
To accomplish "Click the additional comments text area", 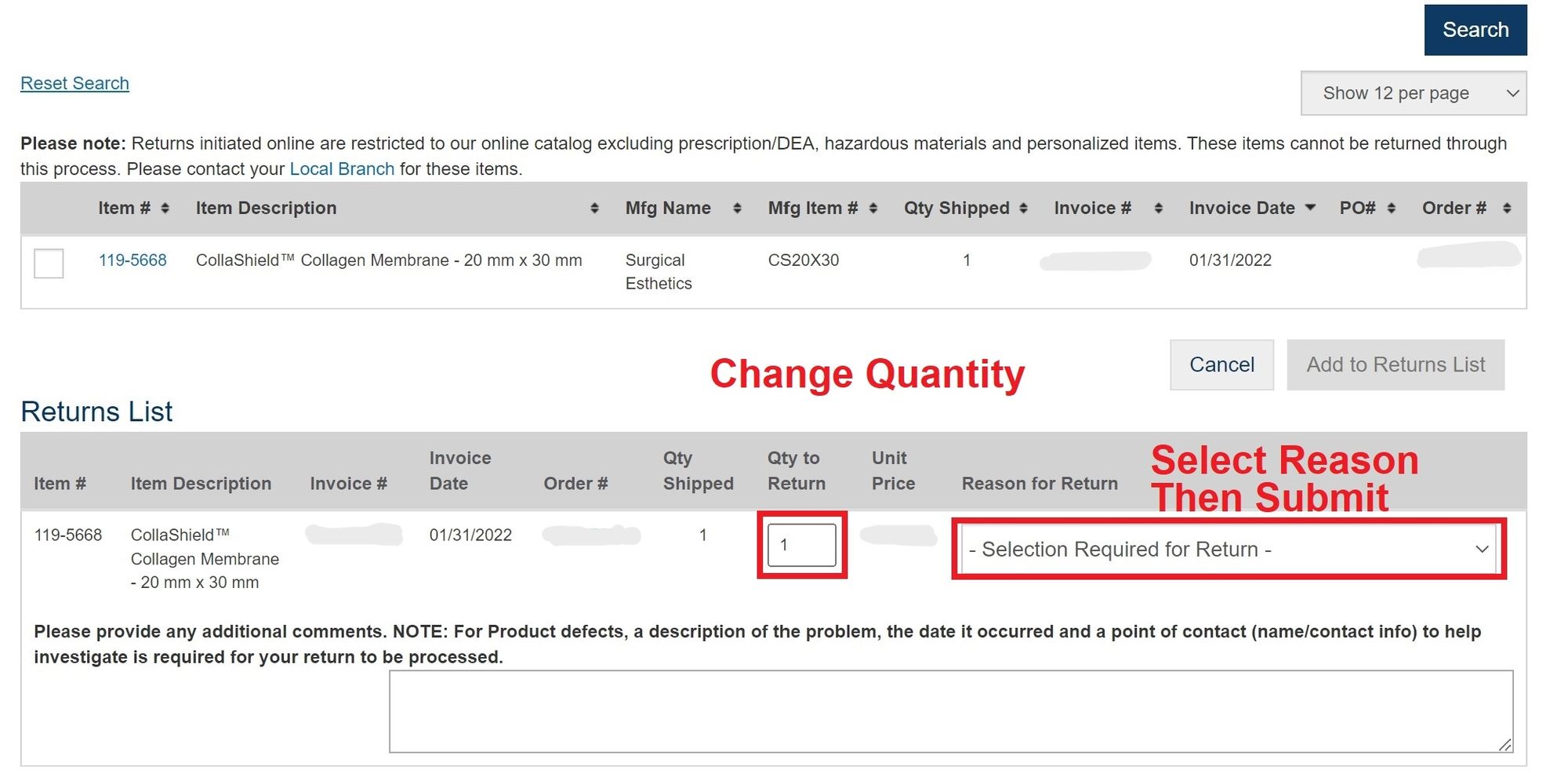I will pyautogui.click(x=951, y=711).
